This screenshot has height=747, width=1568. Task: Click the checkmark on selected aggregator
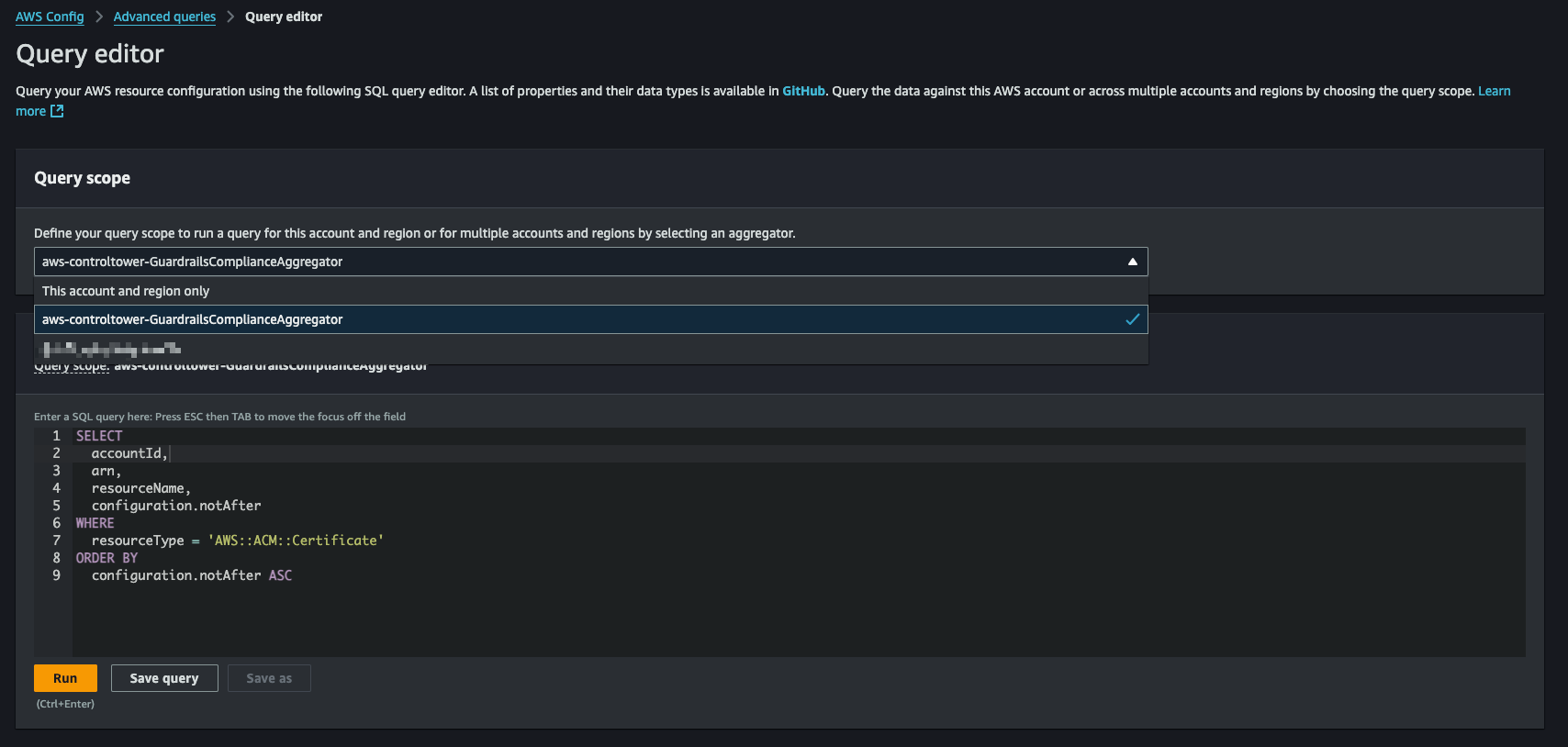[x=1133, y=319]
